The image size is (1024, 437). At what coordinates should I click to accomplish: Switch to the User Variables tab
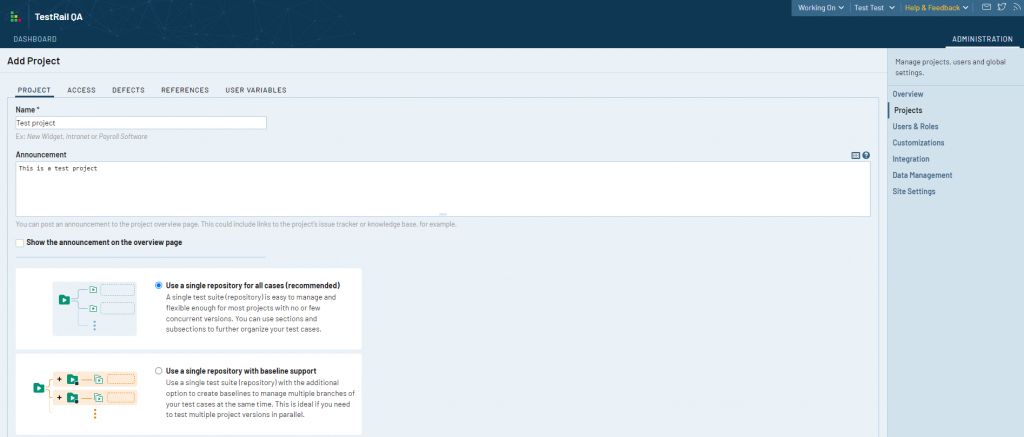256,90
